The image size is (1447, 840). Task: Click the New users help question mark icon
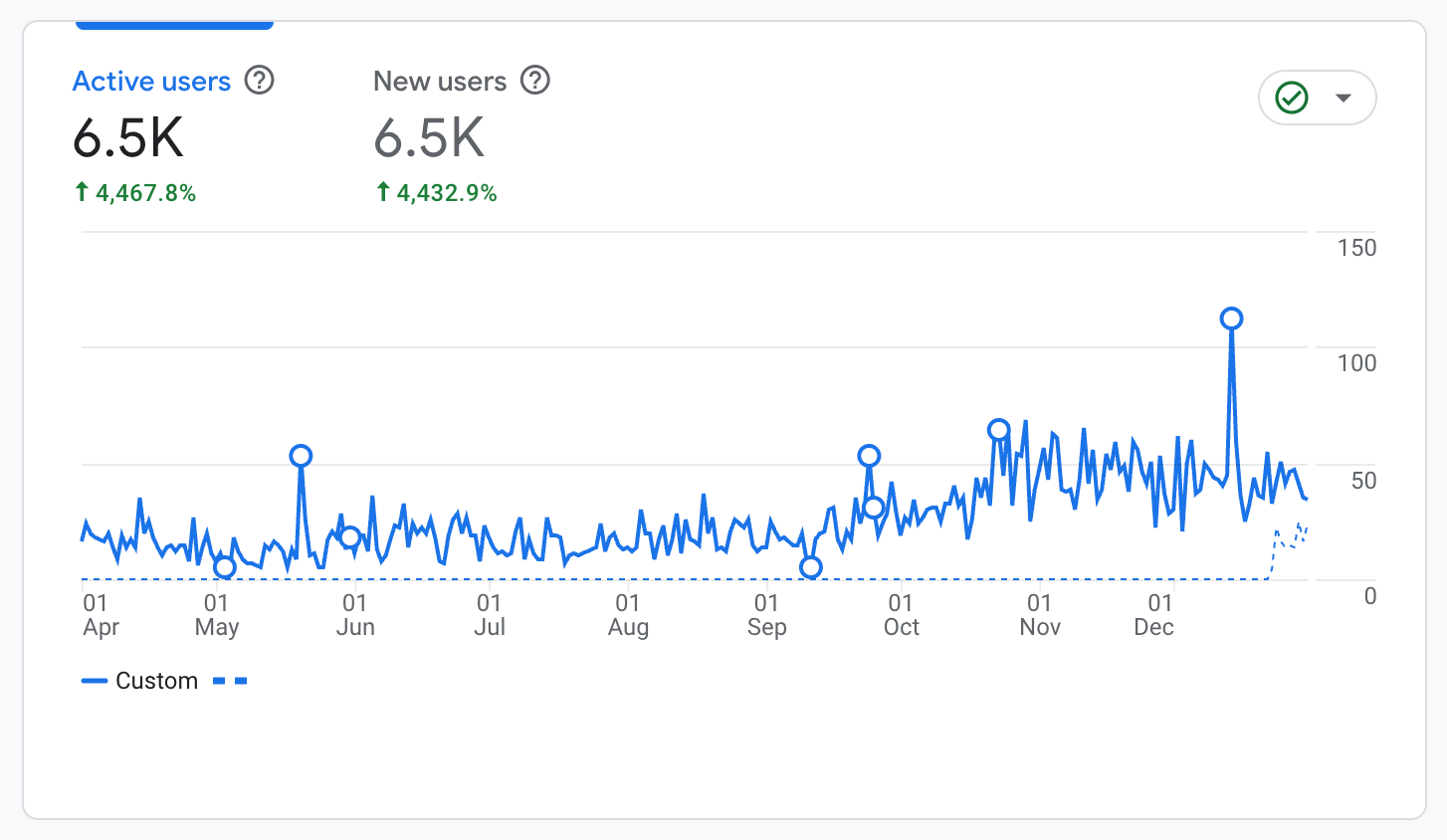[535, 82]
